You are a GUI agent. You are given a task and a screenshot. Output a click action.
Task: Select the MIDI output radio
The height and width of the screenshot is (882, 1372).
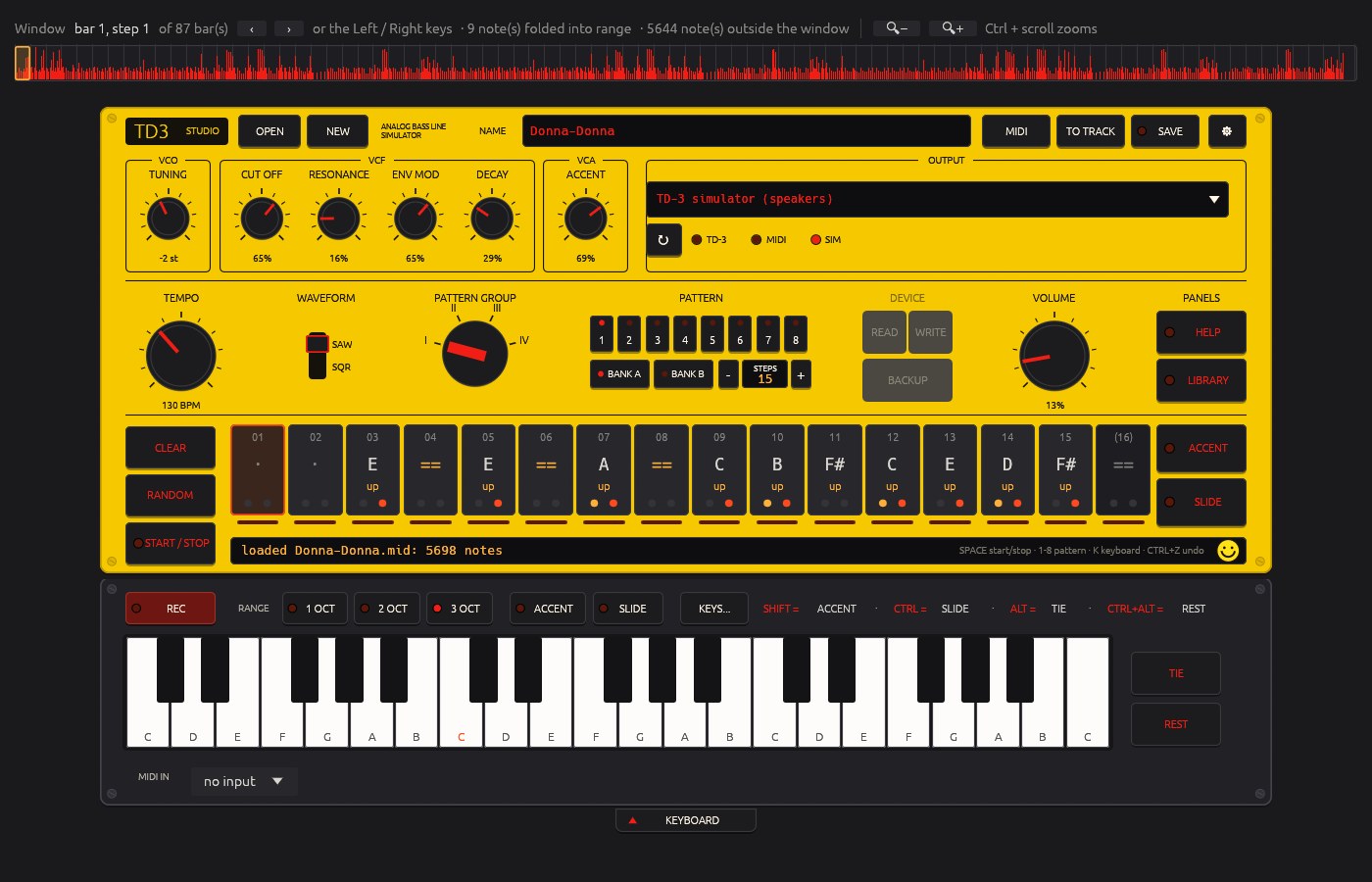pyautogui.click(x=768, y=239)
